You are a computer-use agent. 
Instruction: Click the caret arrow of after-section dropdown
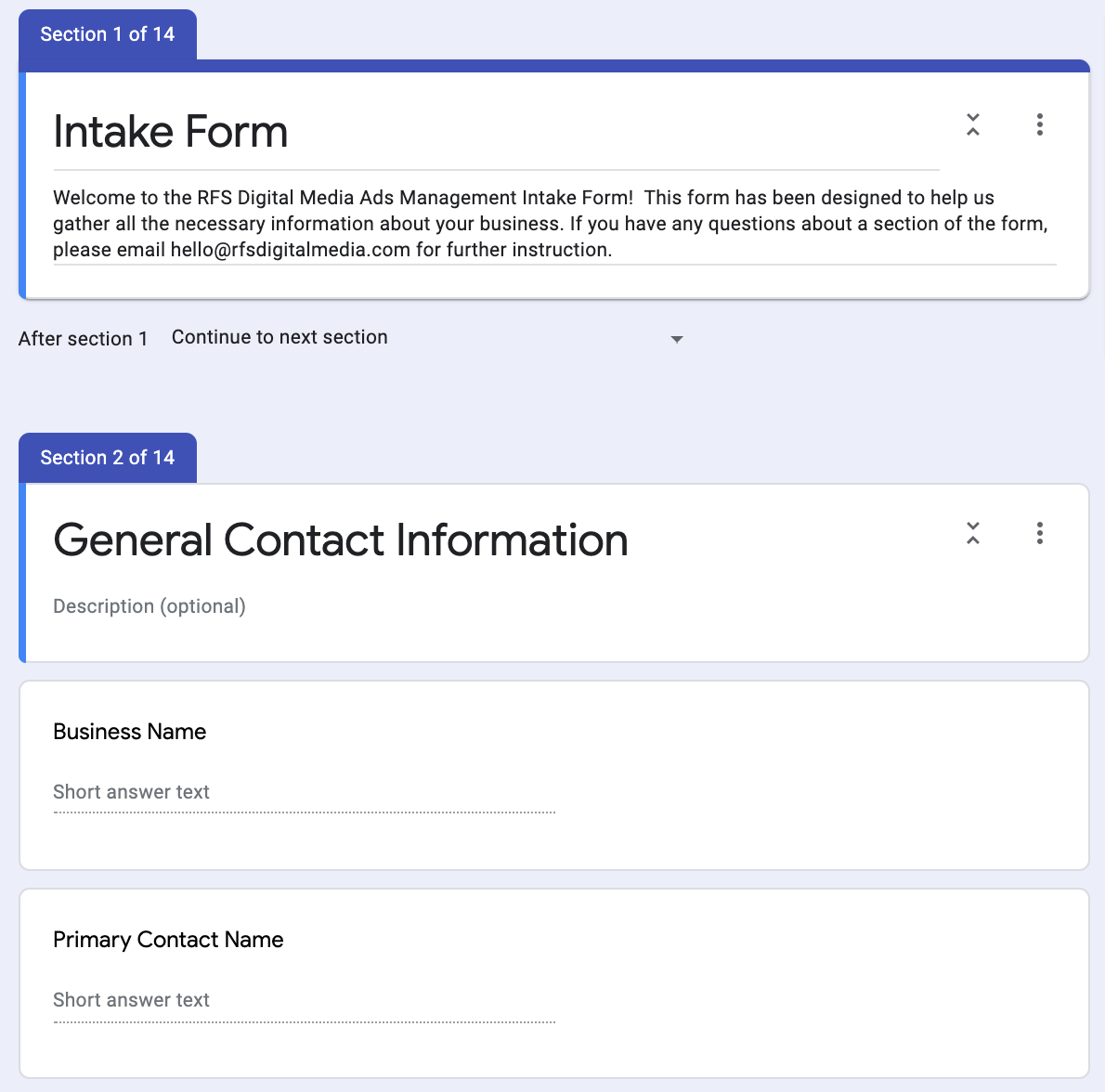[x=677, y=339]
